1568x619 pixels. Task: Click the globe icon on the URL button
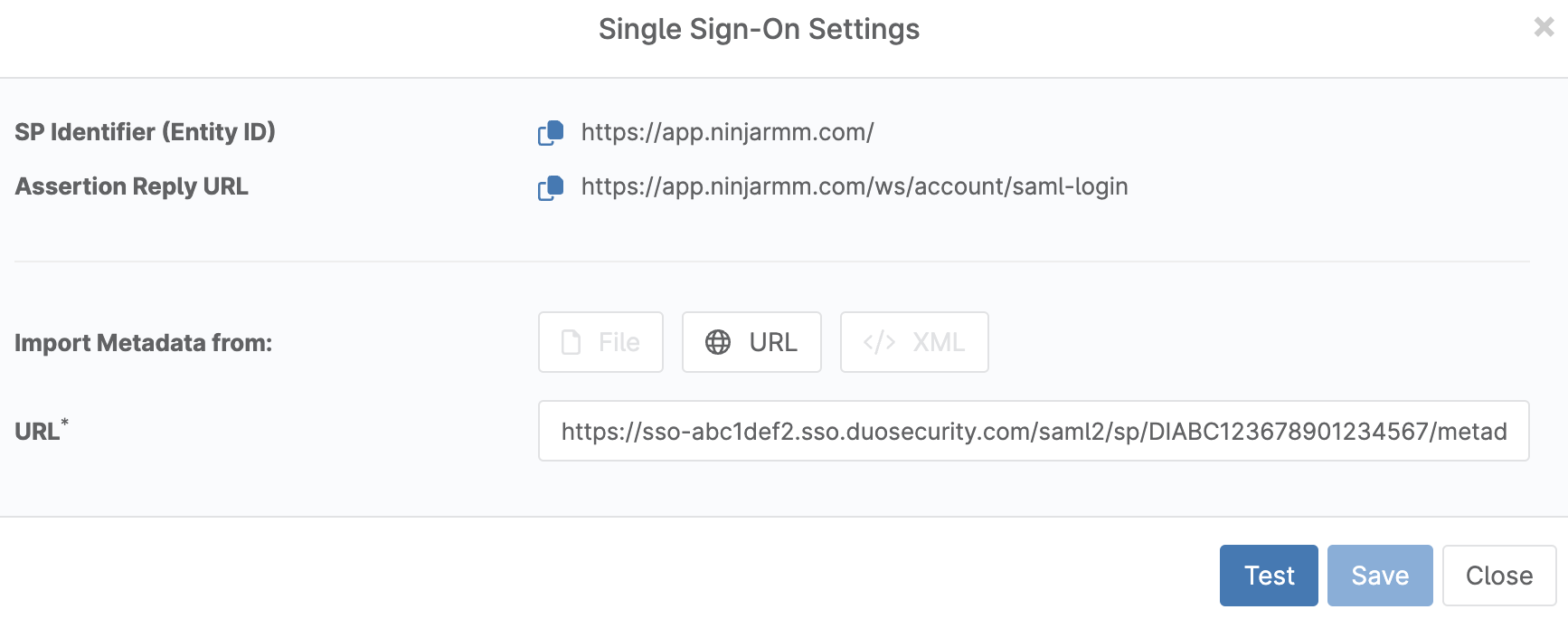719,342
